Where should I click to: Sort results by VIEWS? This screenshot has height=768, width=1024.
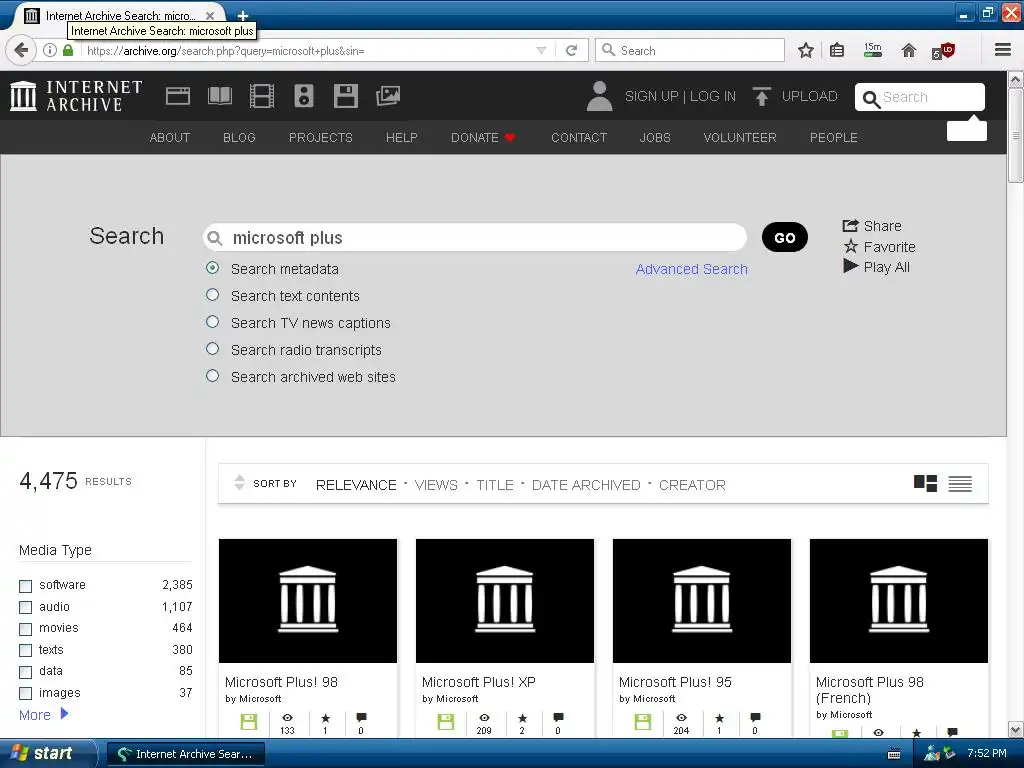[x=436, y=485]
